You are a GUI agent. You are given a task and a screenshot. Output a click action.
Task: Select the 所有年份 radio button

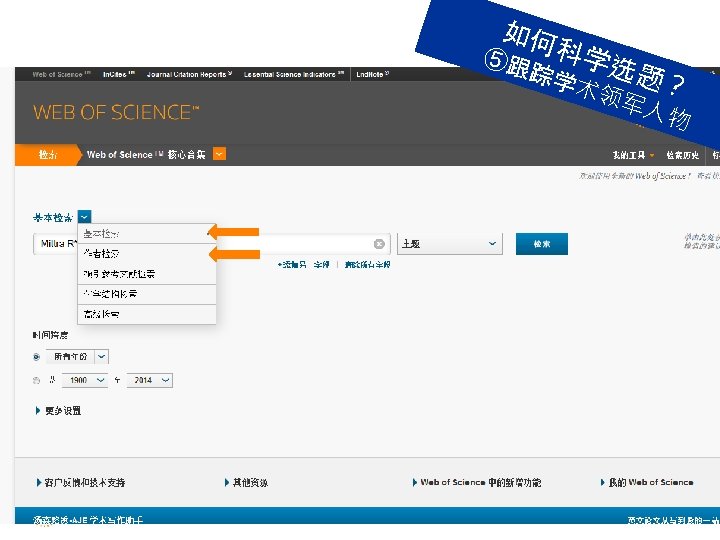pyautogui.click(x=37, y=357)
